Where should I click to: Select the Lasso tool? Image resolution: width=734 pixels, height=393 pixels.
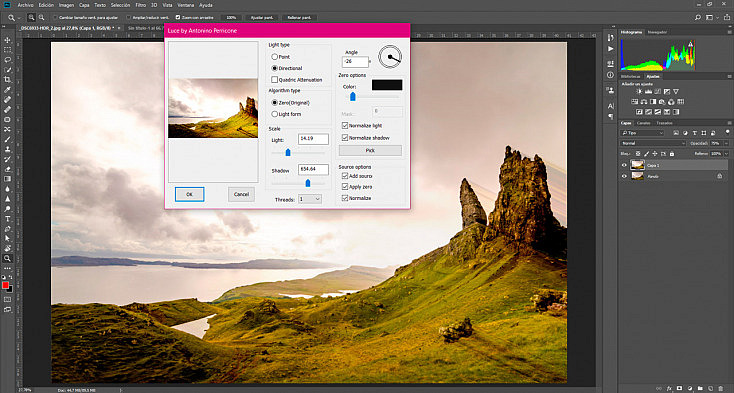(7, 60)
